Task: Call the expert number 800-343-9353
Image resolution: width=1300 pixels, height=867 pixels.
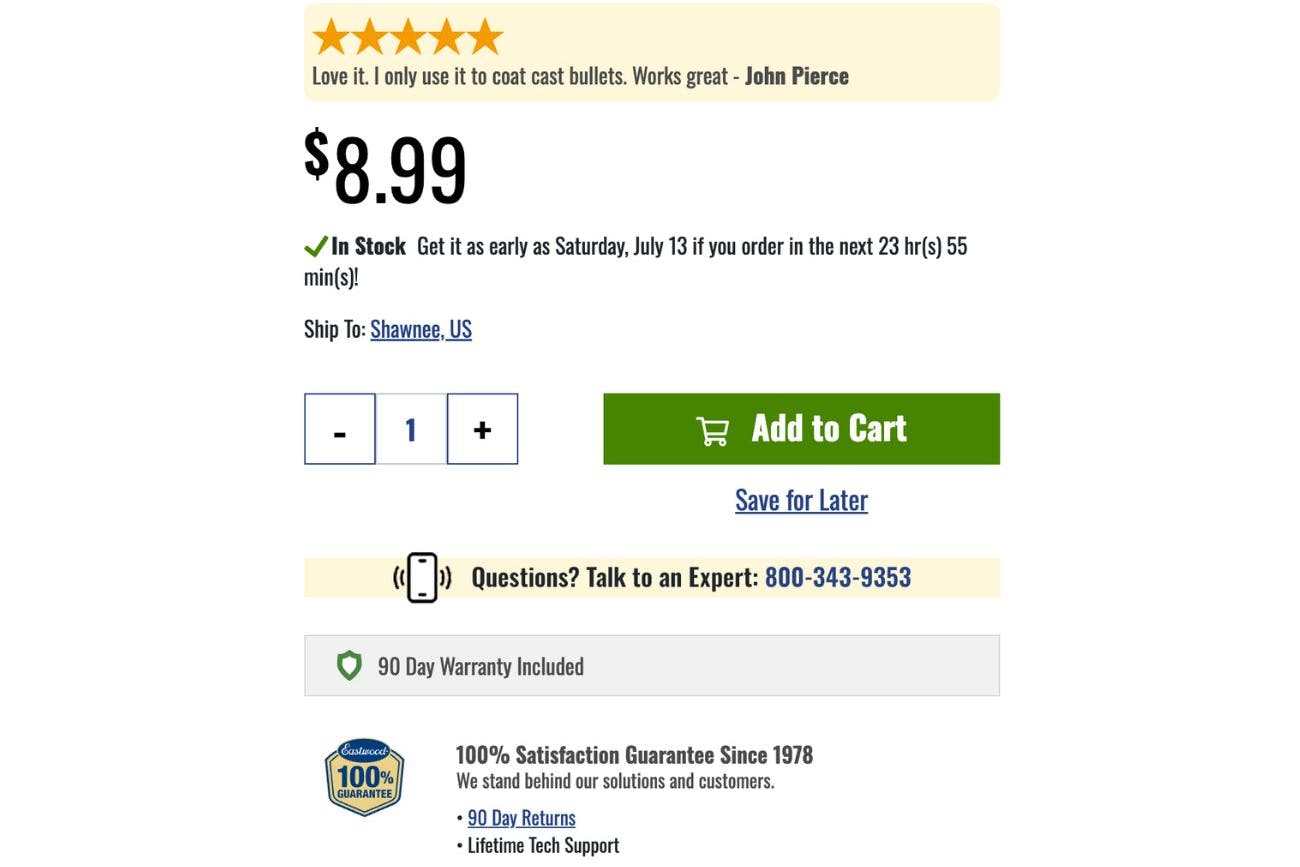Action: (x=838, y=578)
